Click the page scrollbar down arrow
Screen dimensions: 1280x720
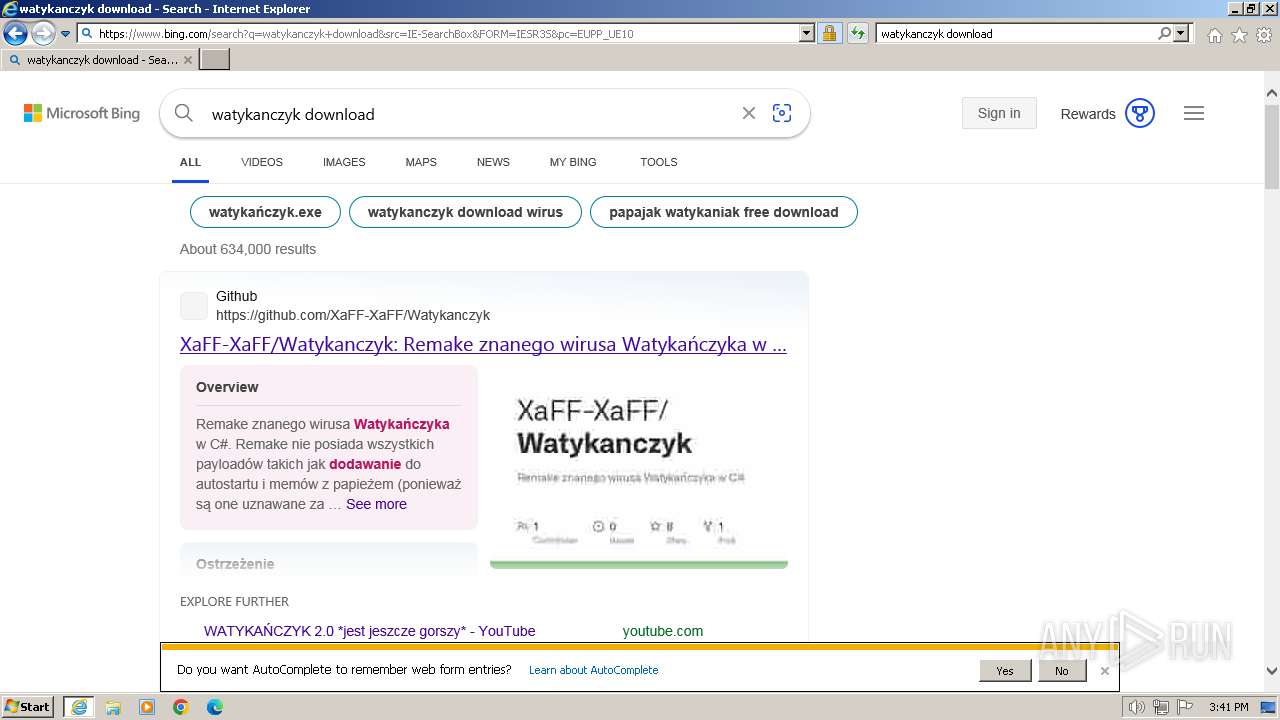1272,672
